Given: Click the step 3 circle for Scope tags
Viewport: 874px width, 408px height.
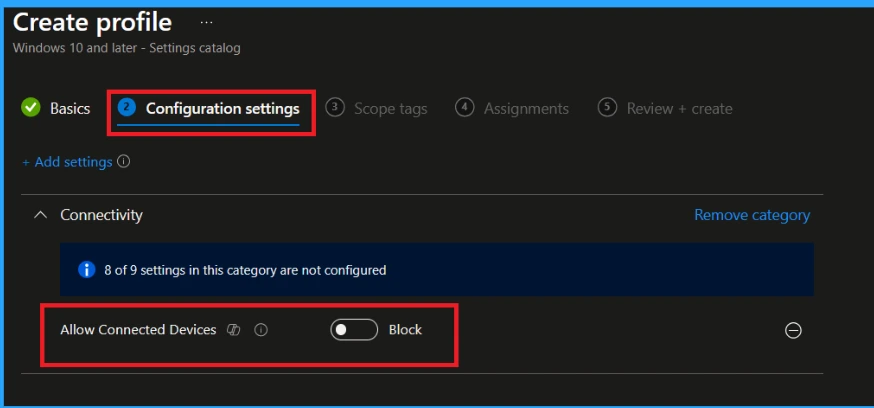Looking at the screenshot, I should tap(336, 108).
